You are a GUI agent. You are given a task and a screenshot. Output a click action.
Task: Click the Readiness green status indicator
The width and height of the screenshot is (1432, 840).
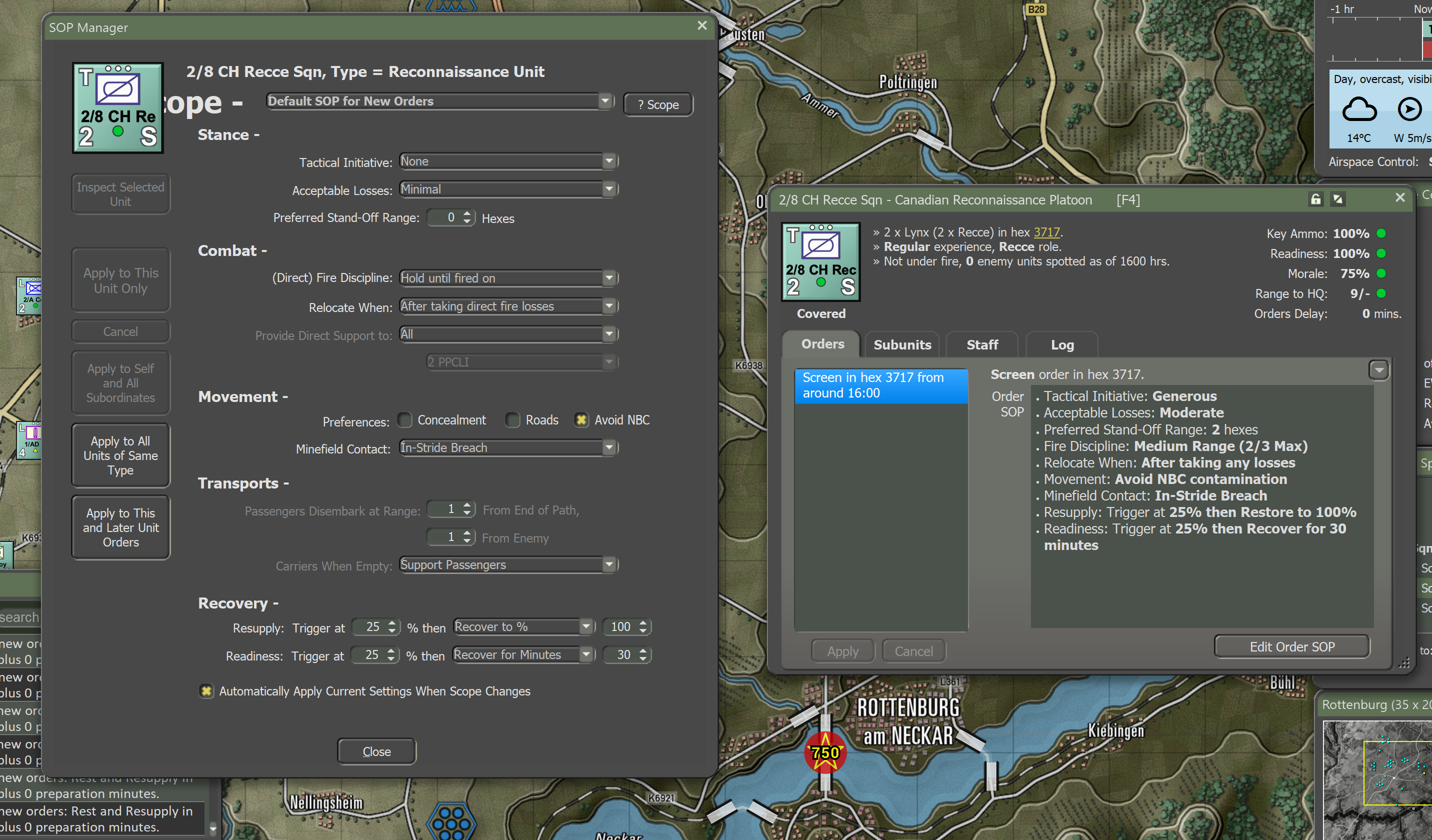click(1381, 253)
